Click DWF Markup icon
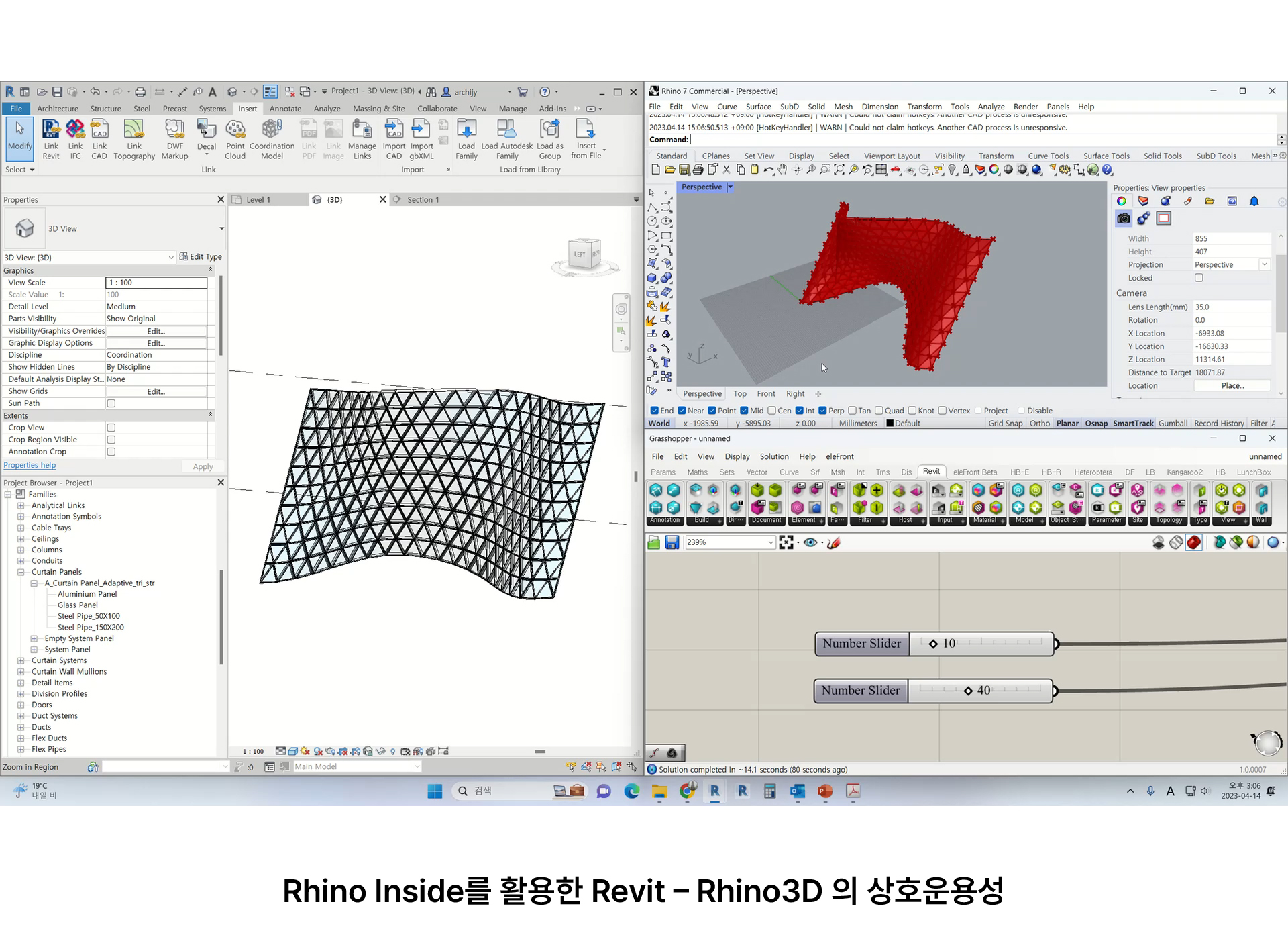 click(174, 140)
